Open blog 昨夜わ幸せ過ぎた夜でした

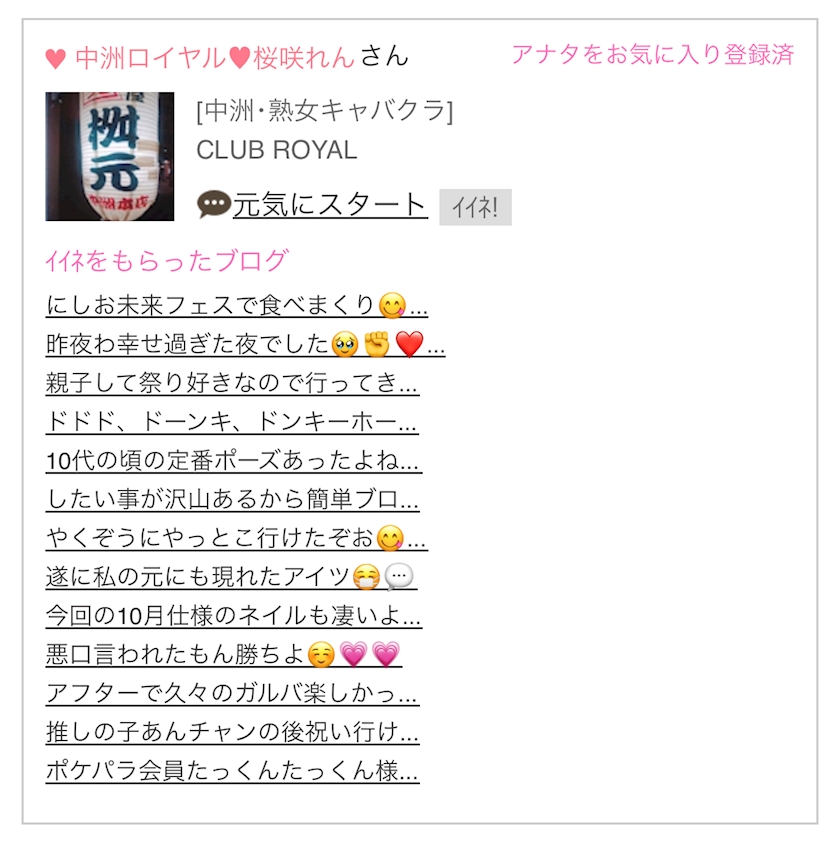[x=245, y=344]
